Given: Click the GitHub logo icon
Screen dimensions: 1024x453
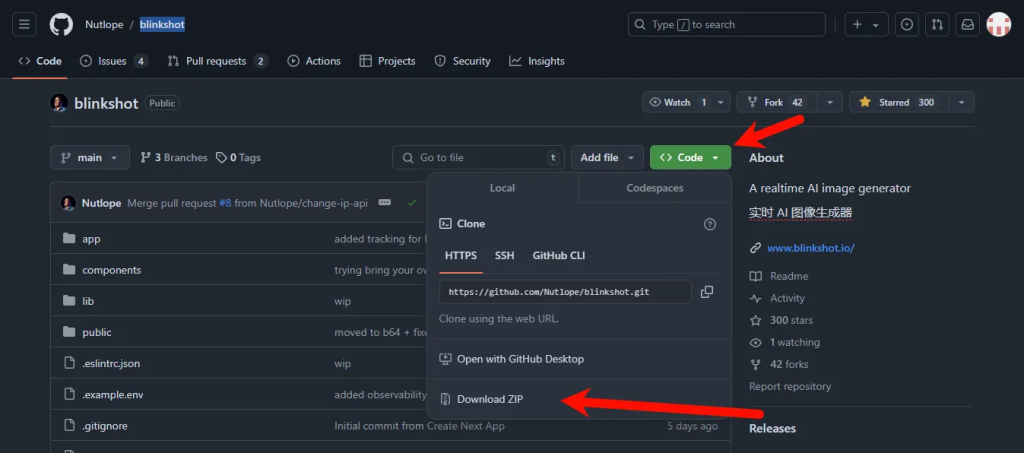Looking at the screenshot, I should coord(61,24).
